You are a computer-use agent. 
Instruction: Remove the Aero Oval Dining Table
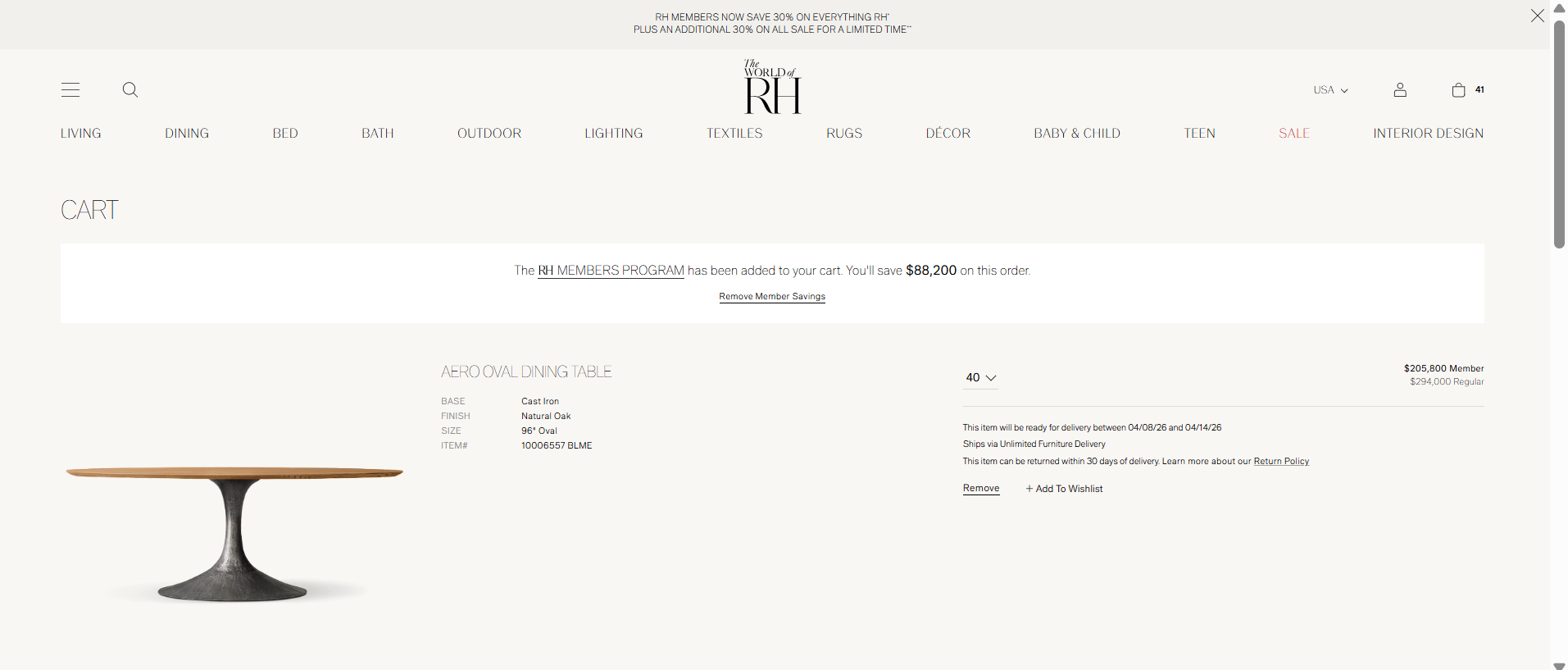(x=981, y=489)
